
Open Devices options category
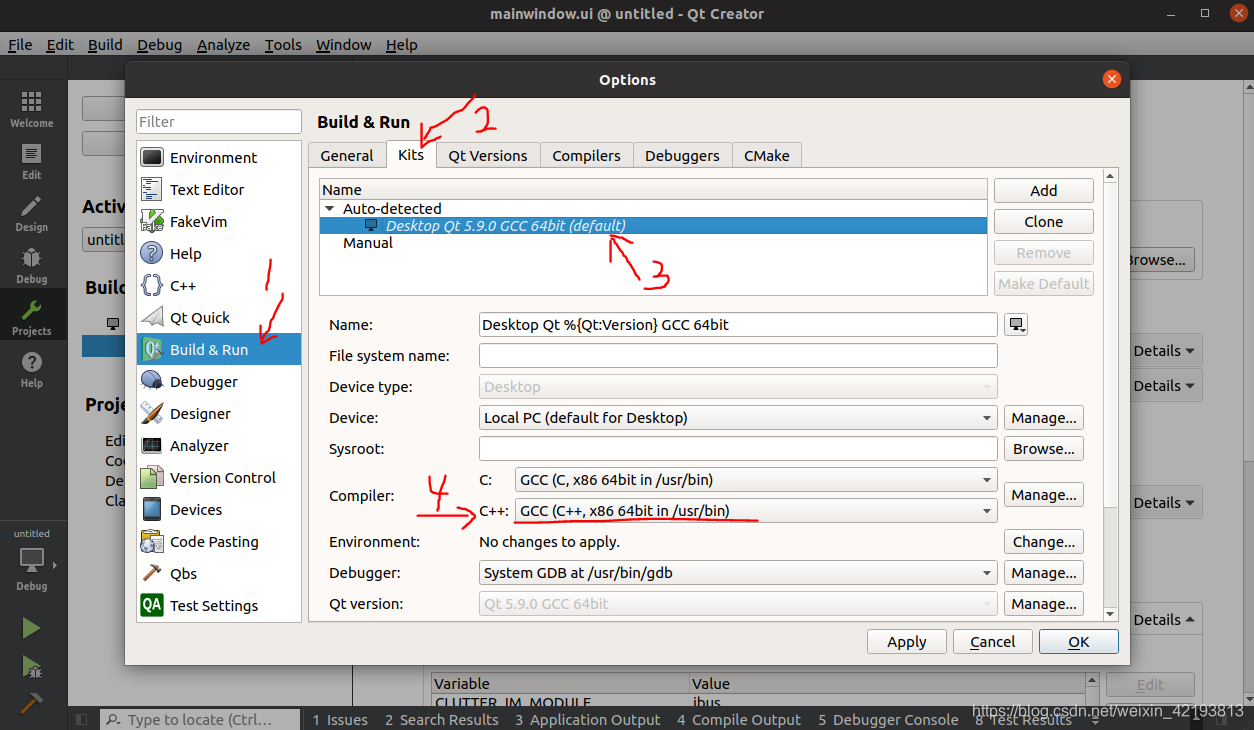(218, 509)
